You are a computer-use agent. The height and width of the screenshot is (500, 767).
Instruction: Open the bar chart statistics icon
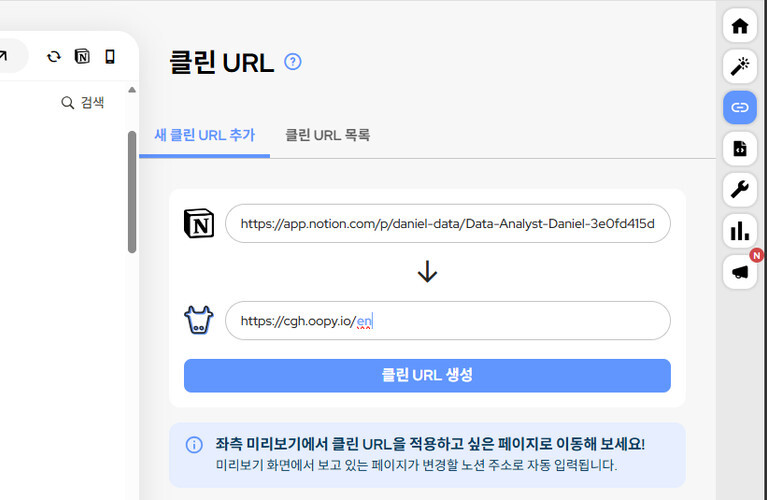(740, 230)
